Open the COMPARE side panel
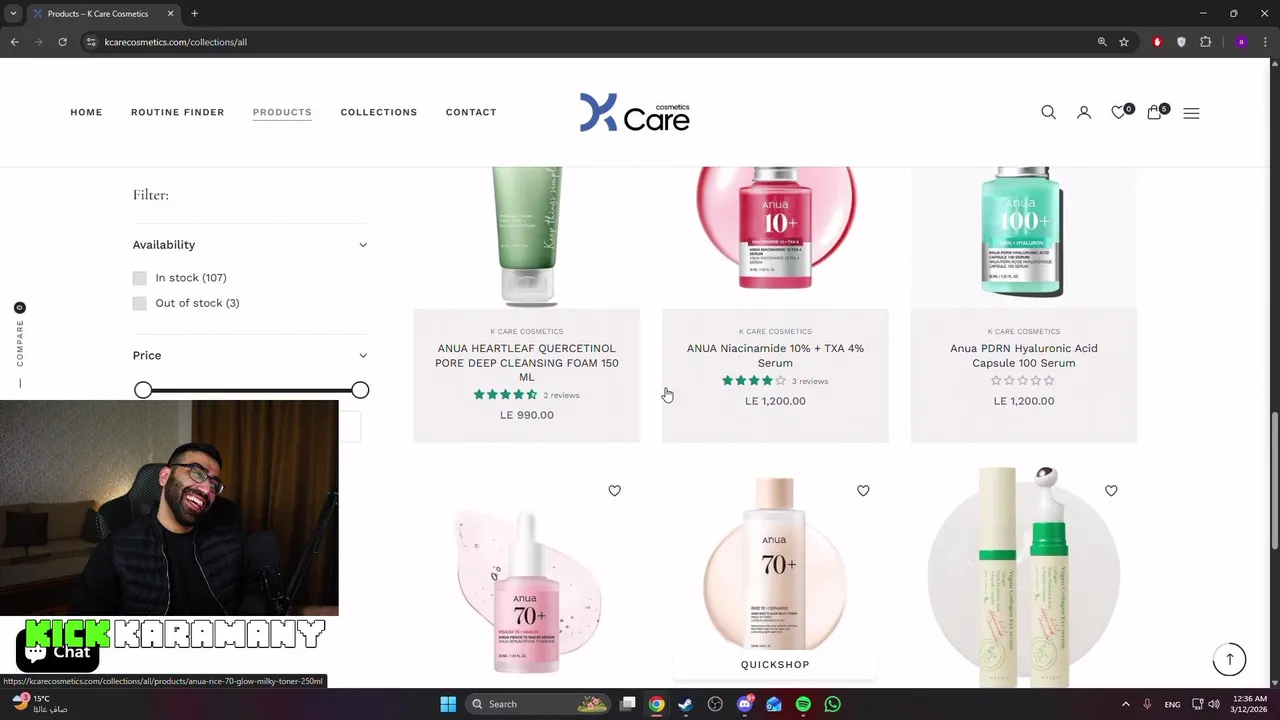 click(19, 343)
